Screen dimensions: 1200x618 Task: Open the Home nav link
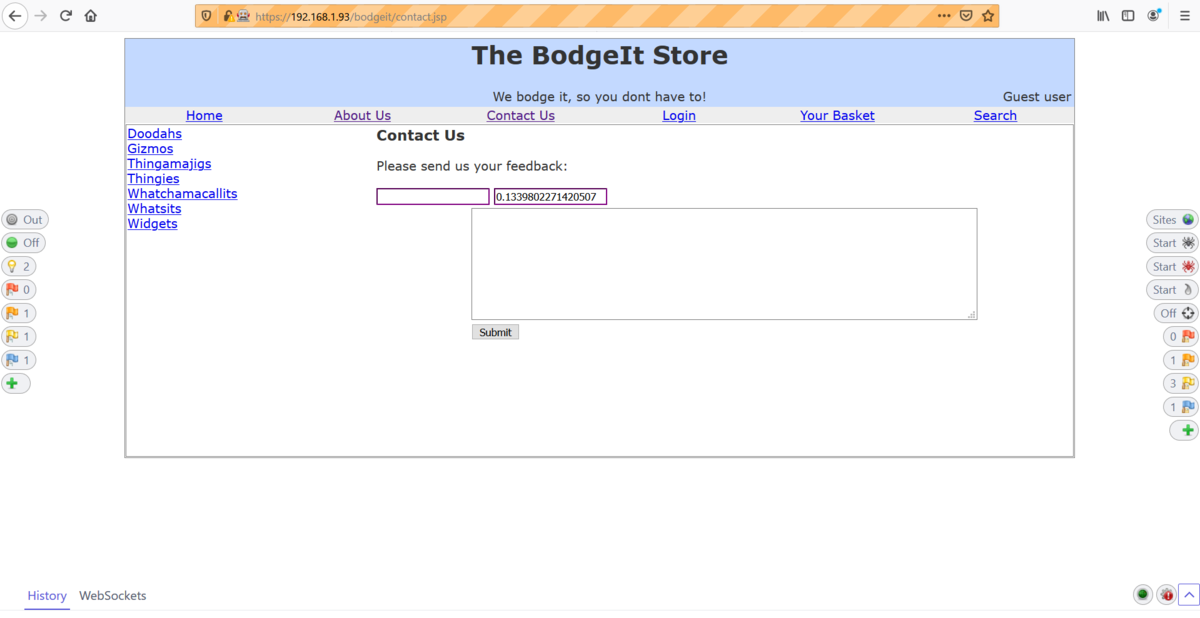[x=204, y=116]
